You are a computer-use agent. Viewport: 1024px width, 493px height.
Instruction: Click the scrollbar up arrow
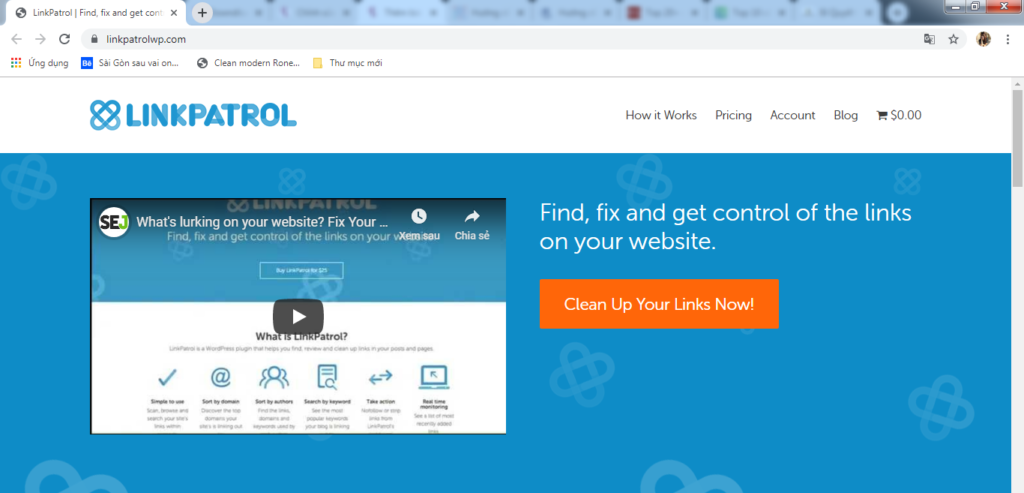pyautogui.click(x=1017, y=84)
